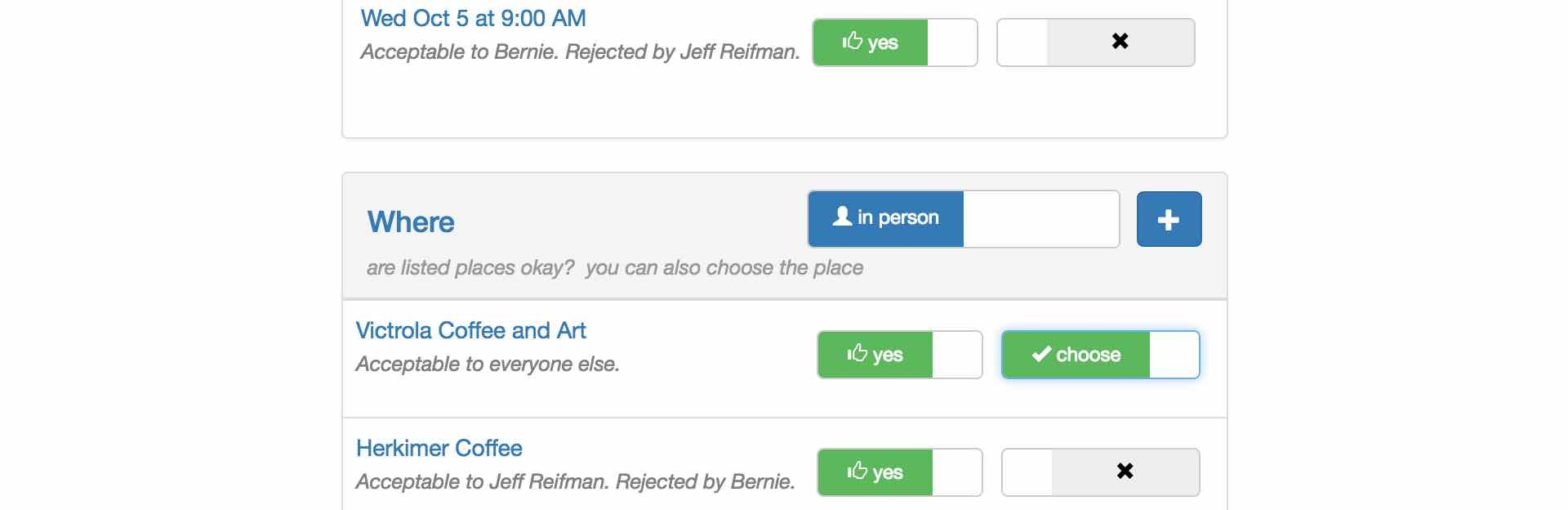Viewport: 1568px width, 510px height.
Task: Click the X icon in the Wed Oct 5 row
Action: [x=1120, y=41]
